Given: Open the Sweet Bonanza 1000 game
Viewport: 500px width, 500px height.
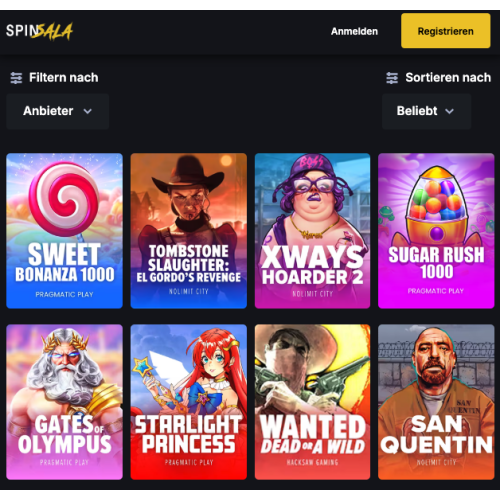Looking at the screenshot, I should click(x=64, y=231).
